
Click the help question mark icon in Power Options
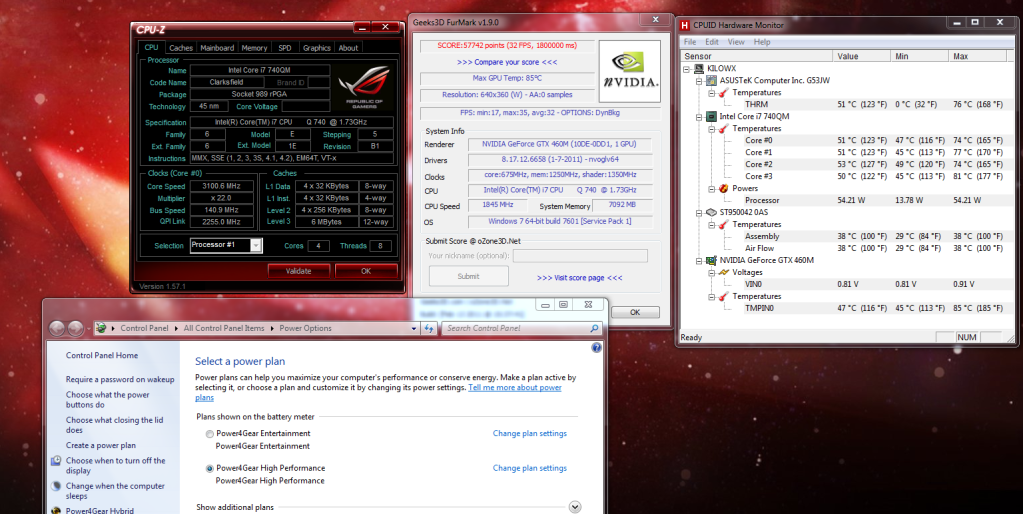click(x=596, y=348)
